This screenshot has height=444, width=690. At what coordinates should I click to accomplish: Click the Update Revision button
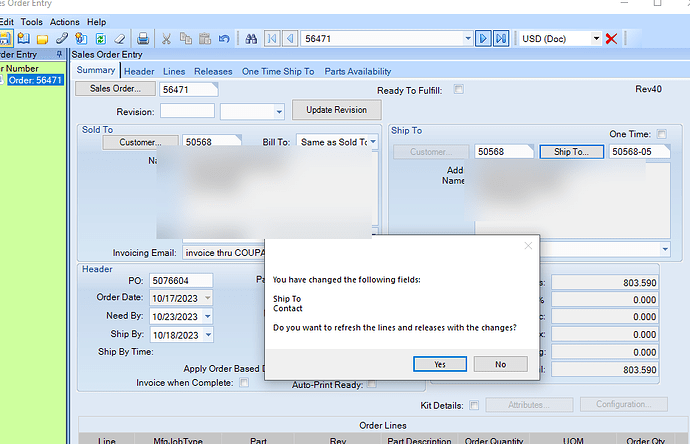click(x=337, y=110)
